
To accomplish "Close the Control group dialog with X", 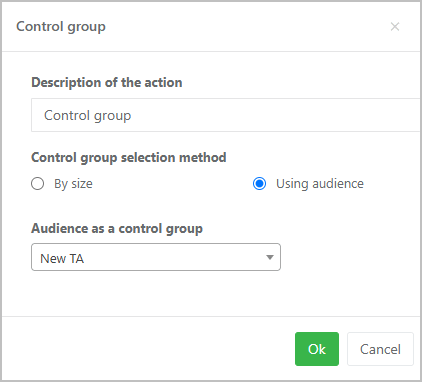I will click(395, 26).
